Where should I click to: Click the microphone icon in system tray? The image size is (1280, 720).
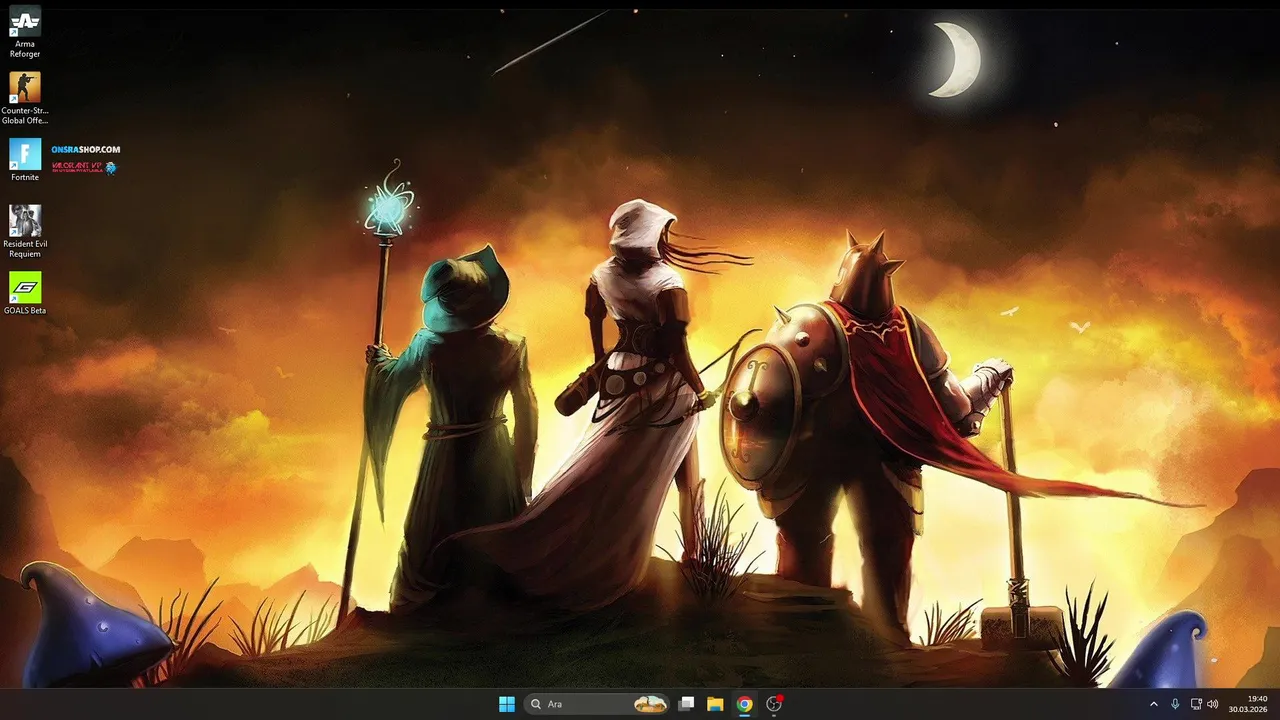[x=1175, y=704]
